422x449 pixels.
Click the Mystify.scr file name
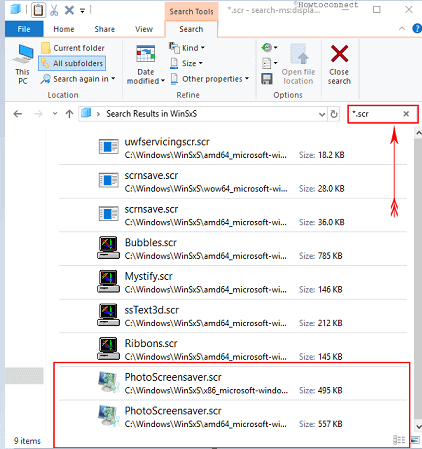(149, 277)
